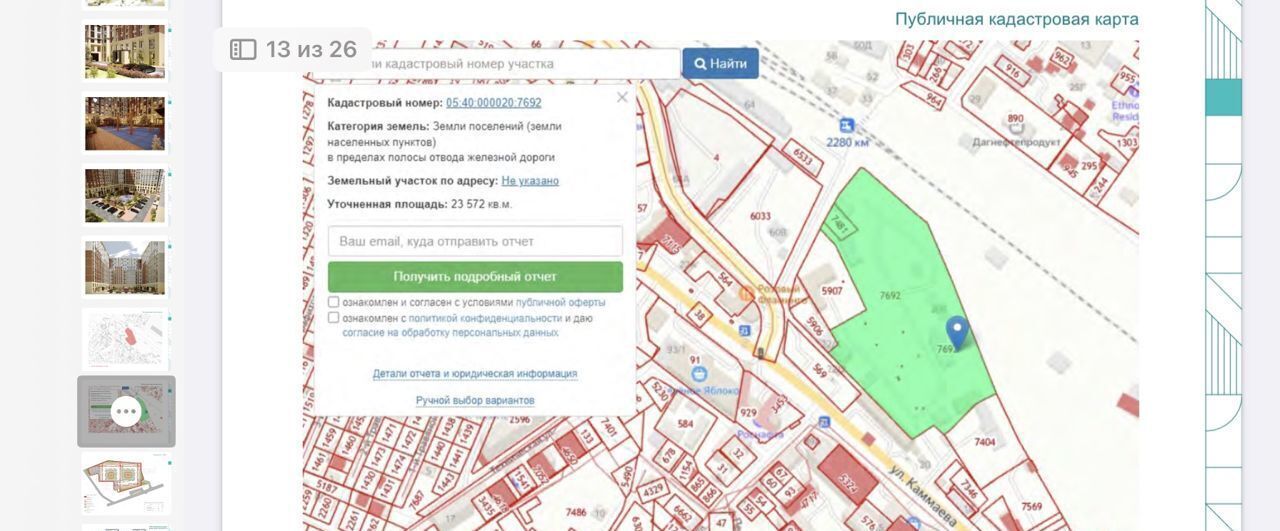Close the cadastral info popup
This screenshot has height=531, width=1280.
pyautogui.click(x=622, y=97)
